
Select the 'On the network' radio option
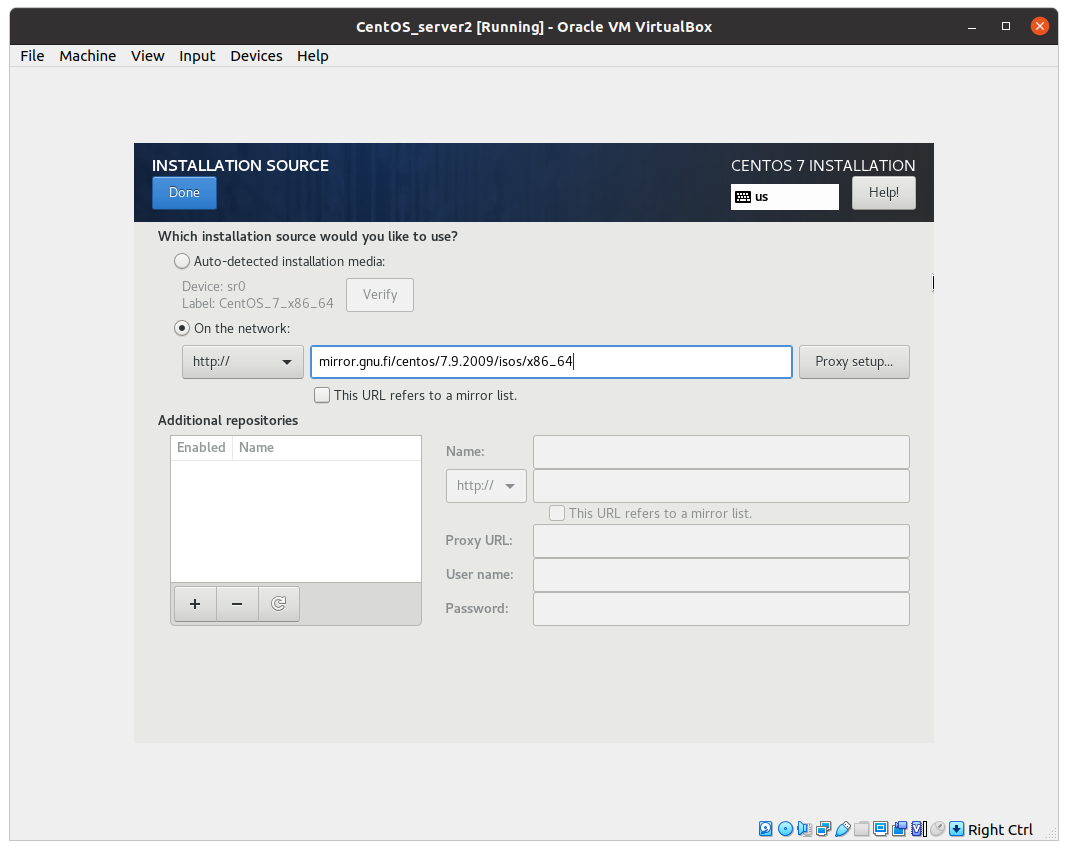point(181,328)
